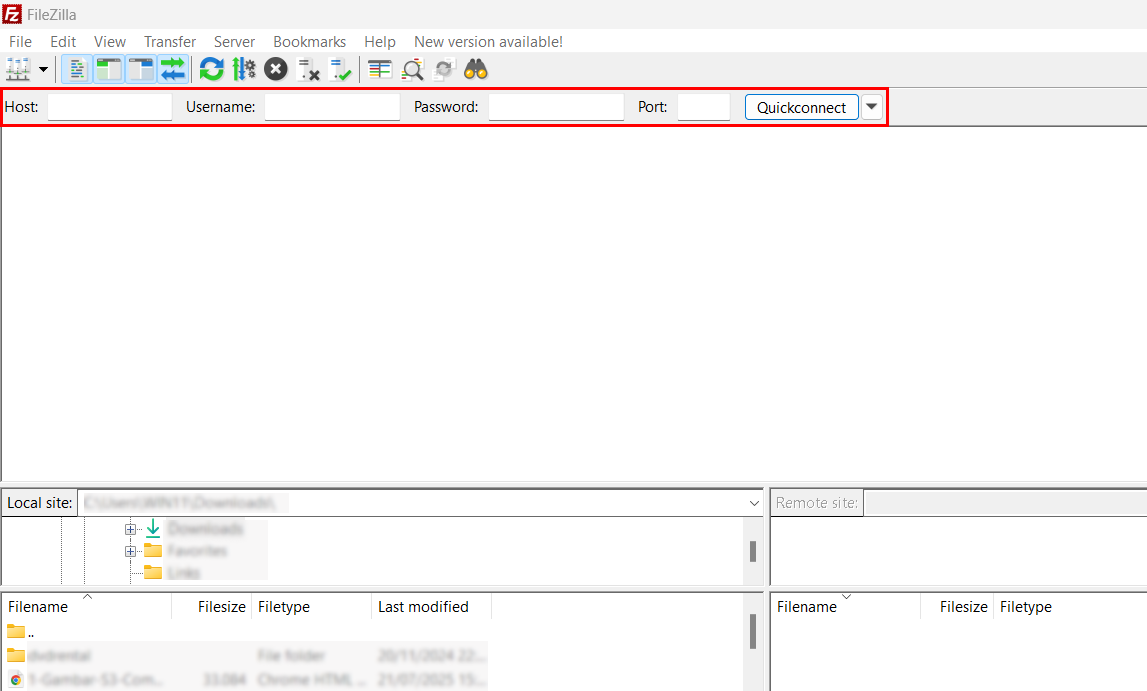
Task: Click the Quickconnect button
Action: pyautogui.click(x=802, y=107)
